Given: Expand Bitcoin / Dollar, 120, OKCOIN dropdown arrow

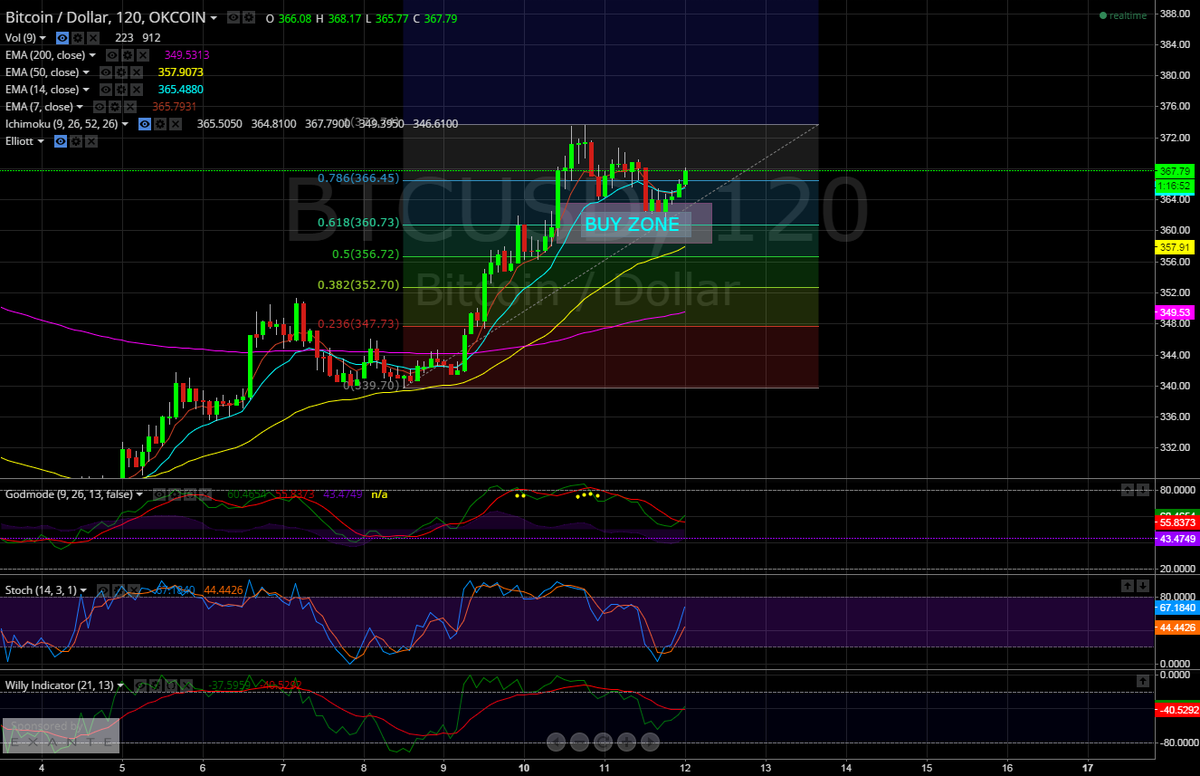Looking at the screenshot, I should click(213, 18).
